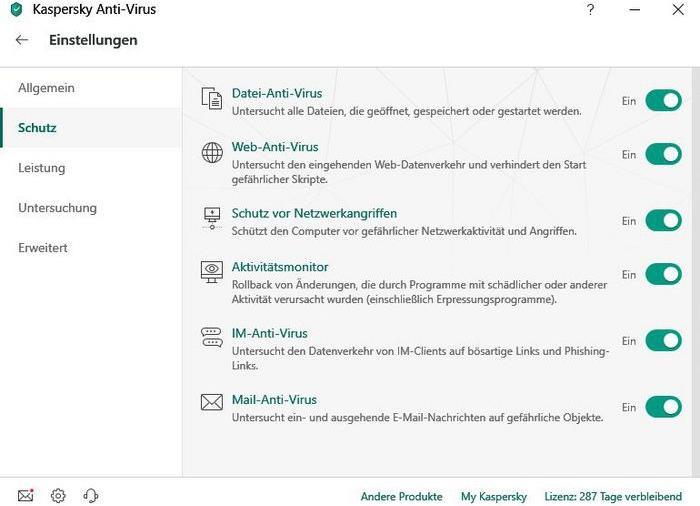Click the Datei-Anti-Virus file icon
Screen dimensions: 700x506
pyautogui.click(x=212, y=98)
